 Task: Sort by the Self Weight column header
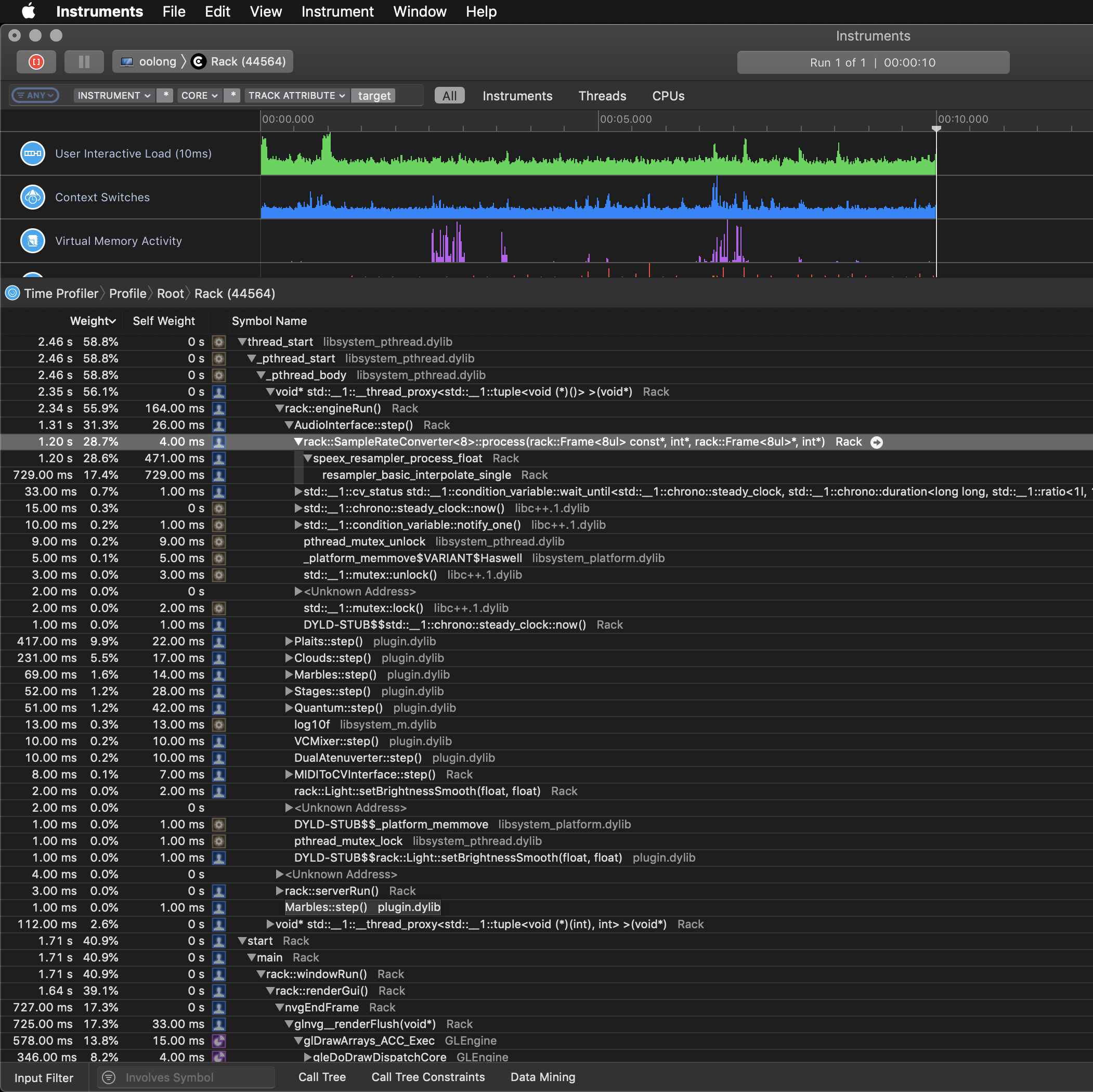(x=163, y=321)
